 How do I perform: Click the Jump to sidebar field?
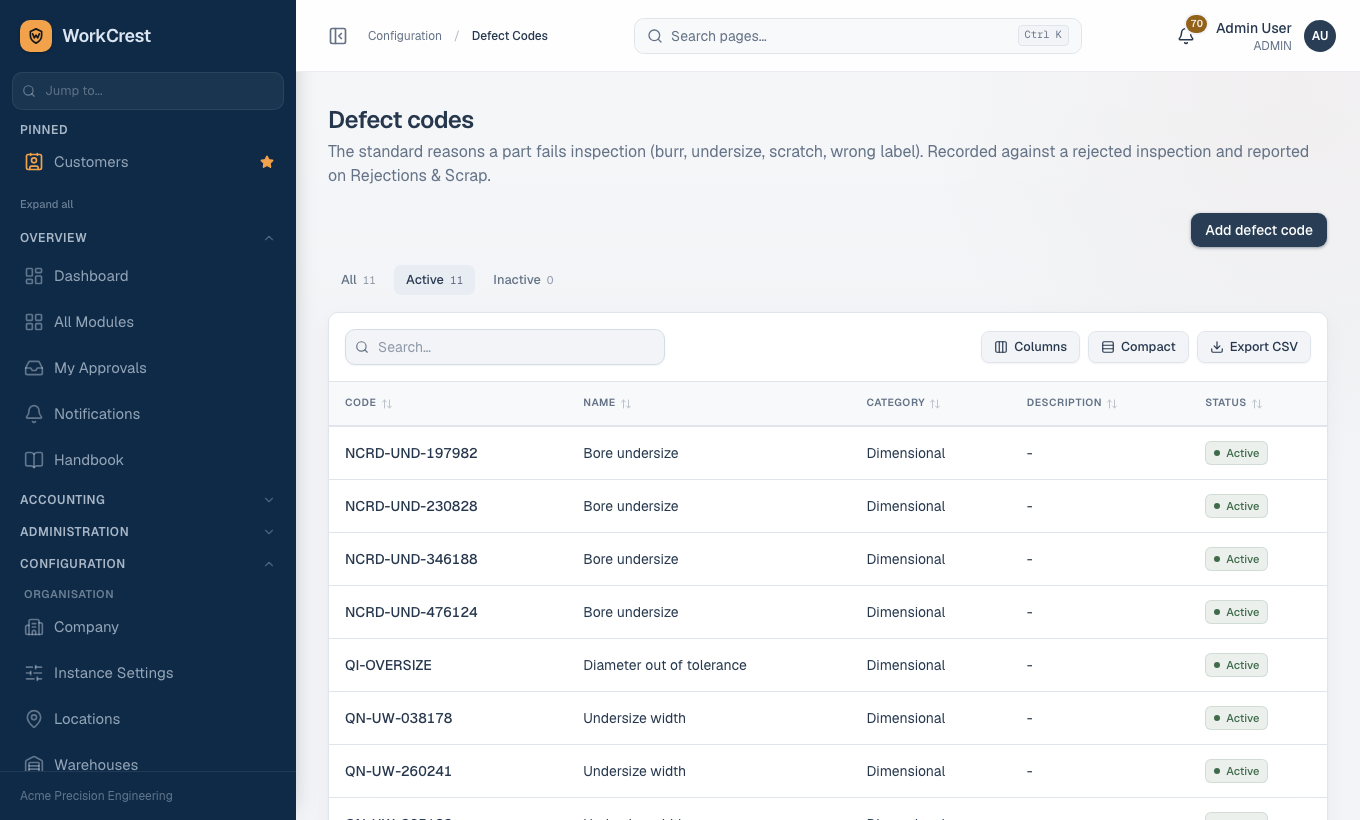[148, 90]
